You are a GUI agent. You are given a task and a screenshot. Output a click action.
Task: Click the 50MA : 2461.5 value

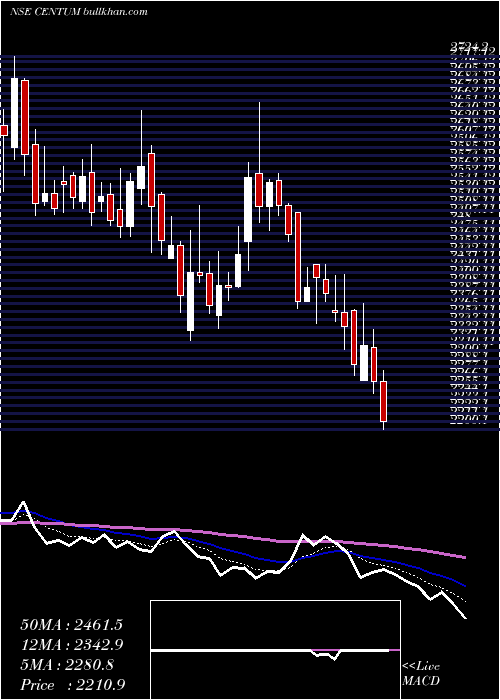coord(71,625)
